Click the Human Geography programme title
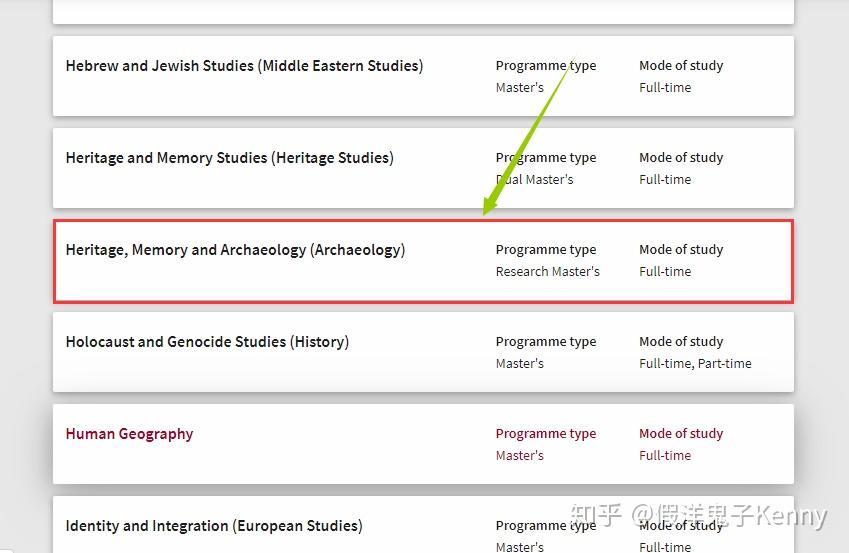849x553 pixels. pyautogui.click(x=129, y=434)
